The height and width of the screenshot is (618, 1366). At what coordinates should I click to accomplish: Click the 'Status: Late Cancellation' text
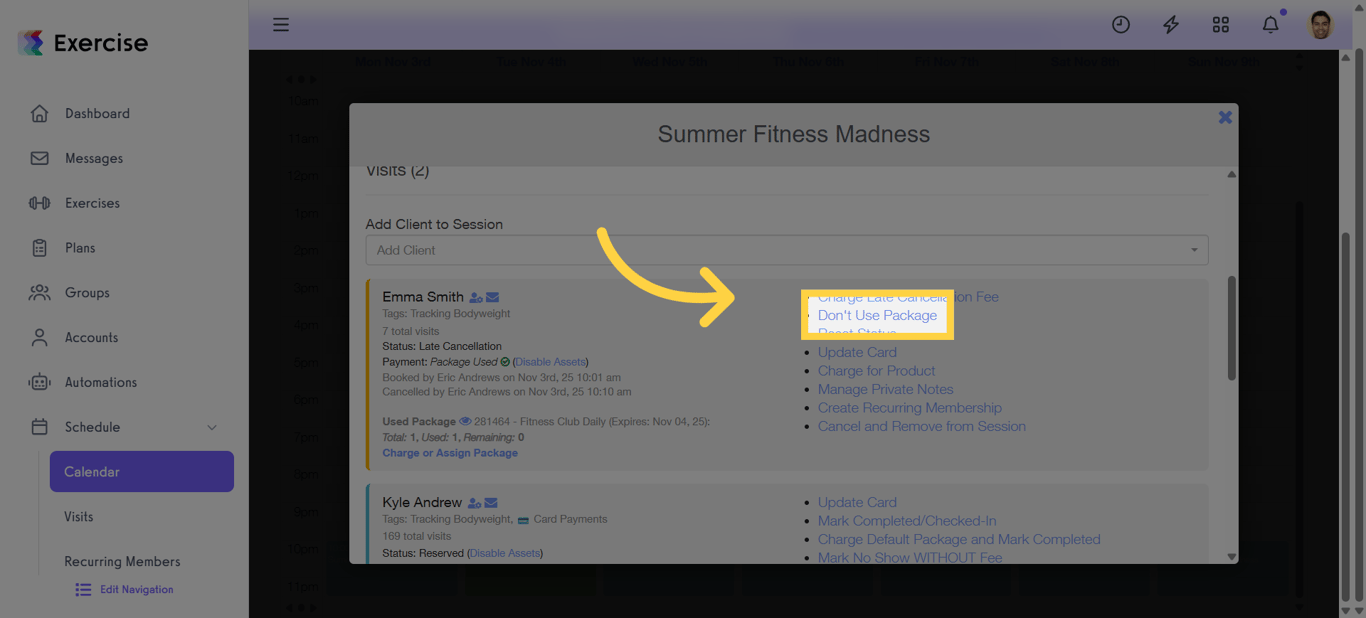point(442,346)
